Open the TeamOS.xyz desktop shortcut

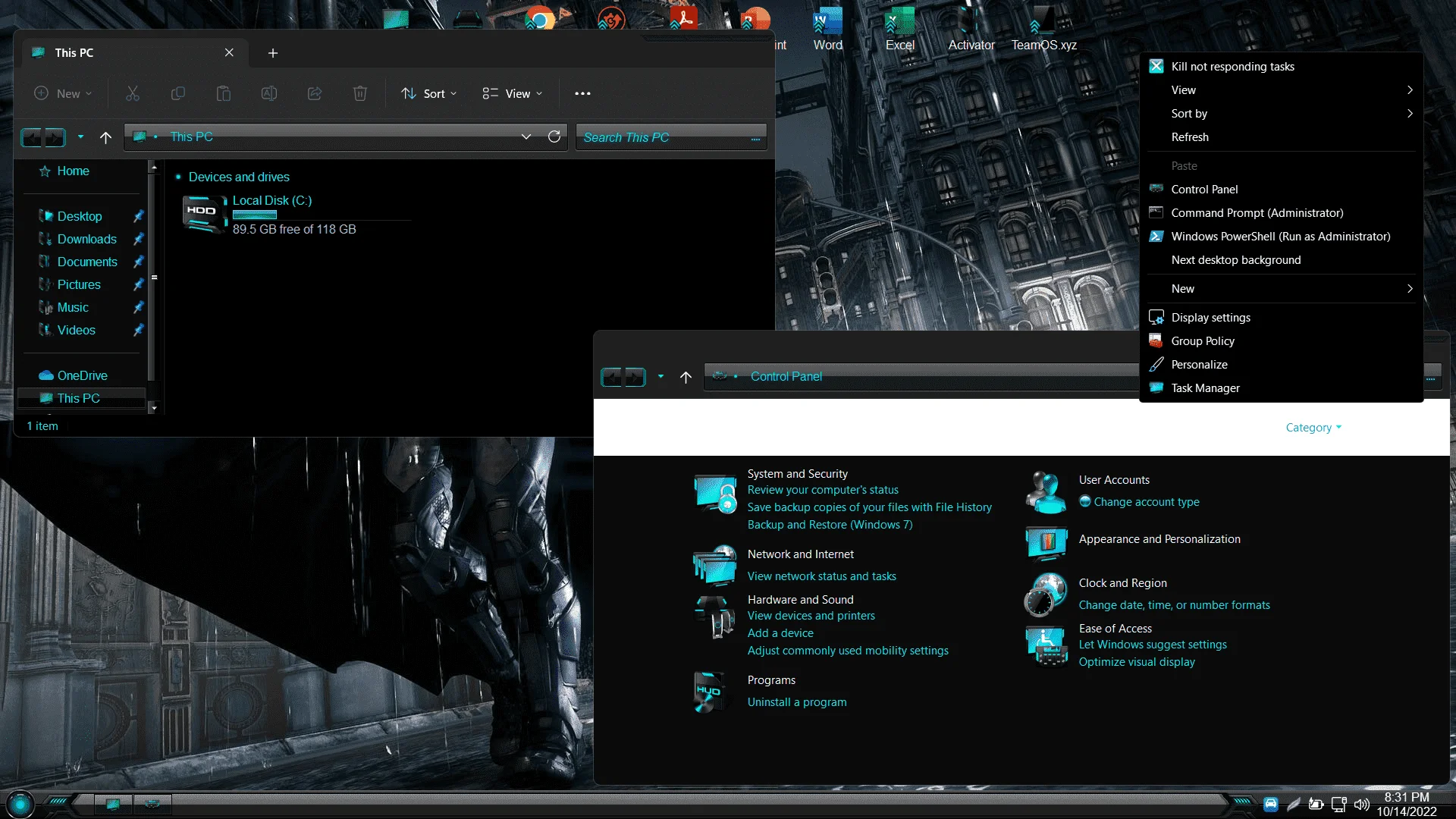(x=1043, y=28)
